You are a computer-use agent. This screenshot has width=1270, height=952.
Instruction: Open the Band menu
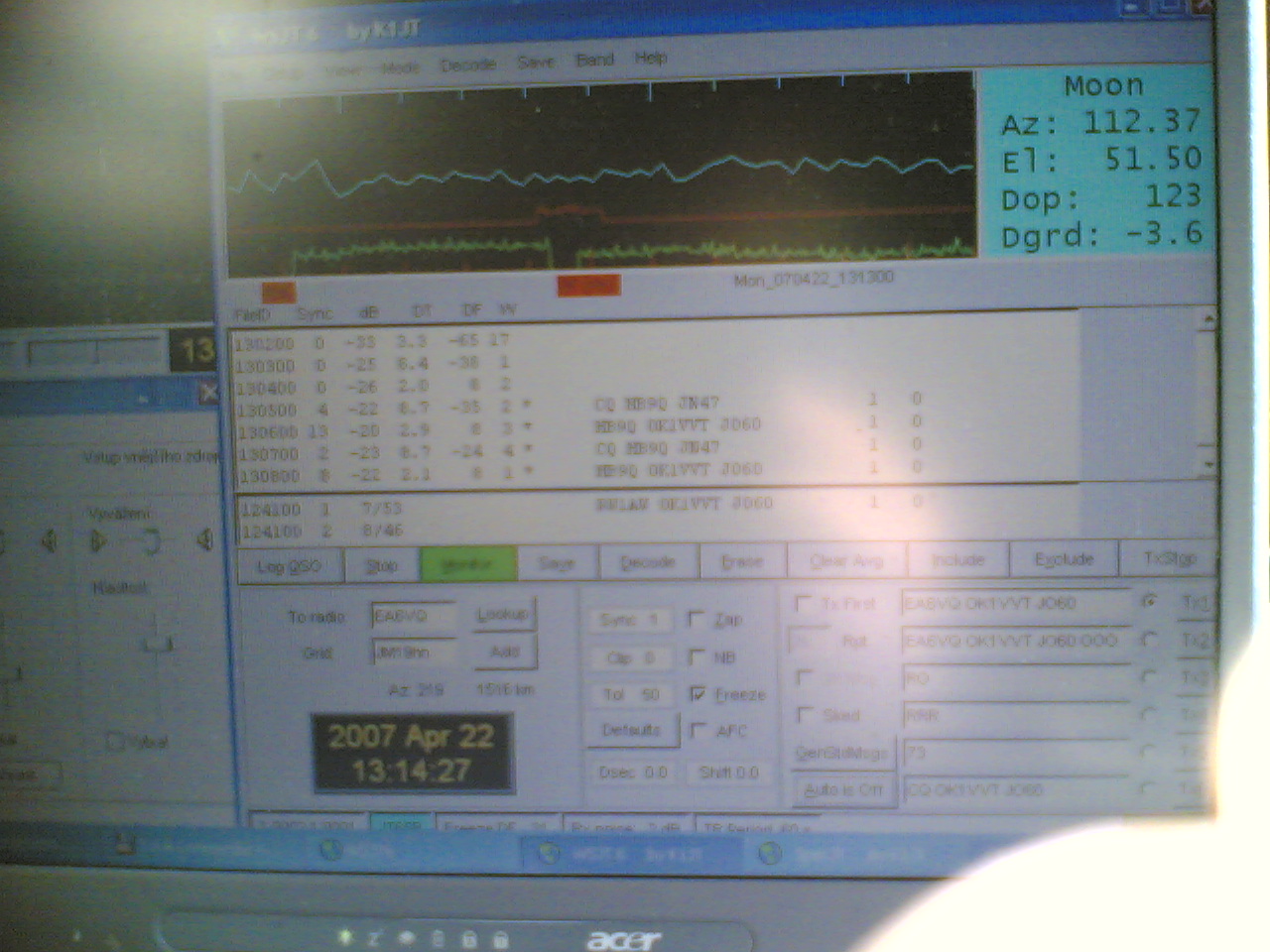(595, 59)
